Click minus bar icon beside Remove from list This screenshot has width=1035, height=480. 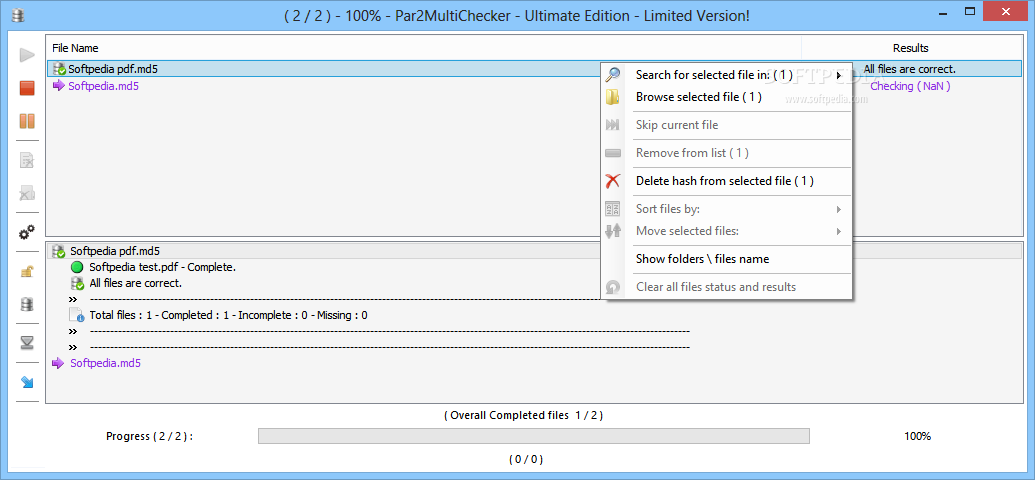point(613,153)
